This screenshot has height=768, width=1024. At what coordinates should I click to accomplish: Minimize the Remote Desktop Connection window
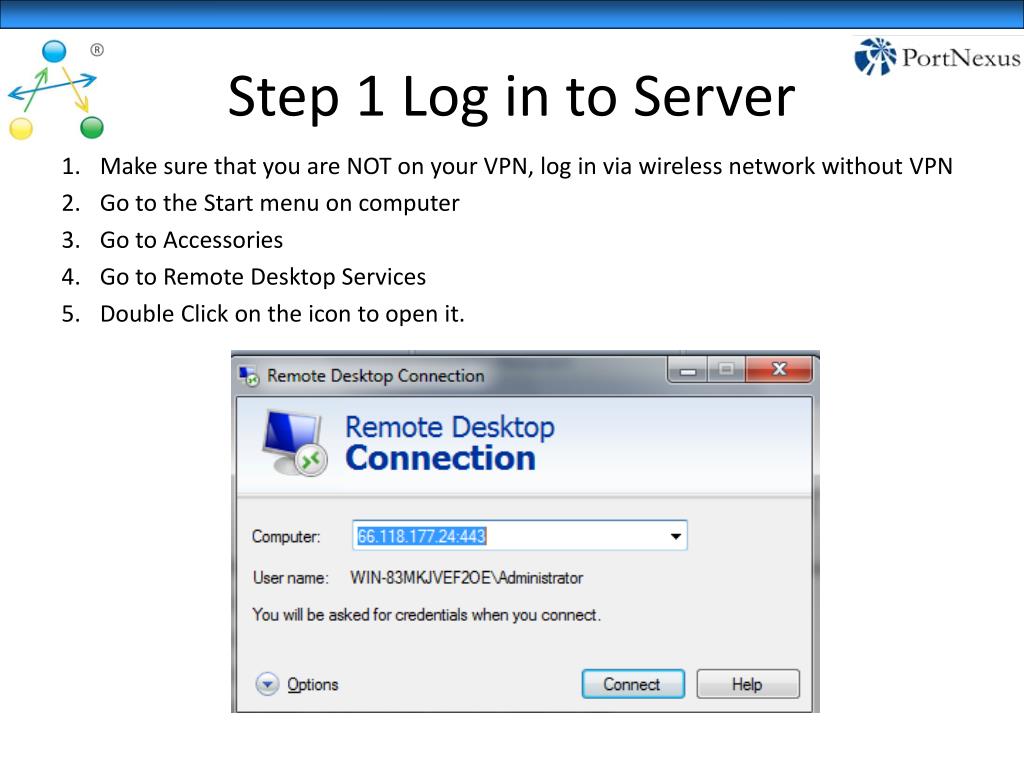[687, 370]
